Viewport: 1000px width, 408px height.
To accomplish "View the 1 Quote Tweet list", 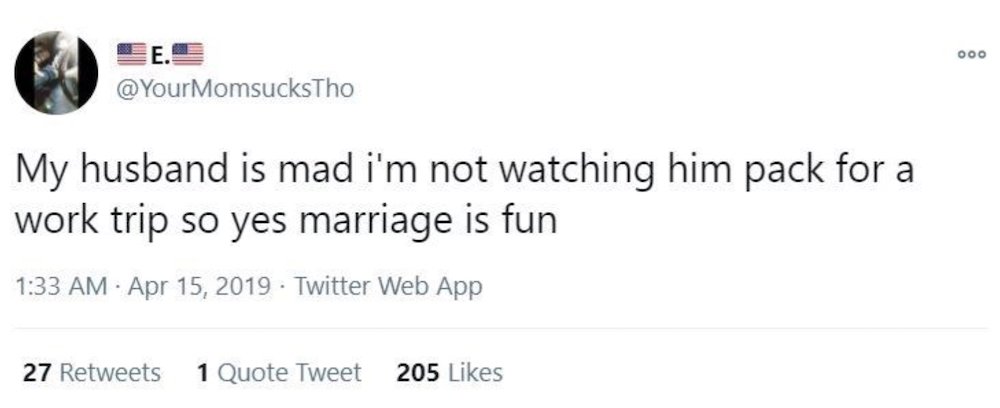I will (279, 372).
